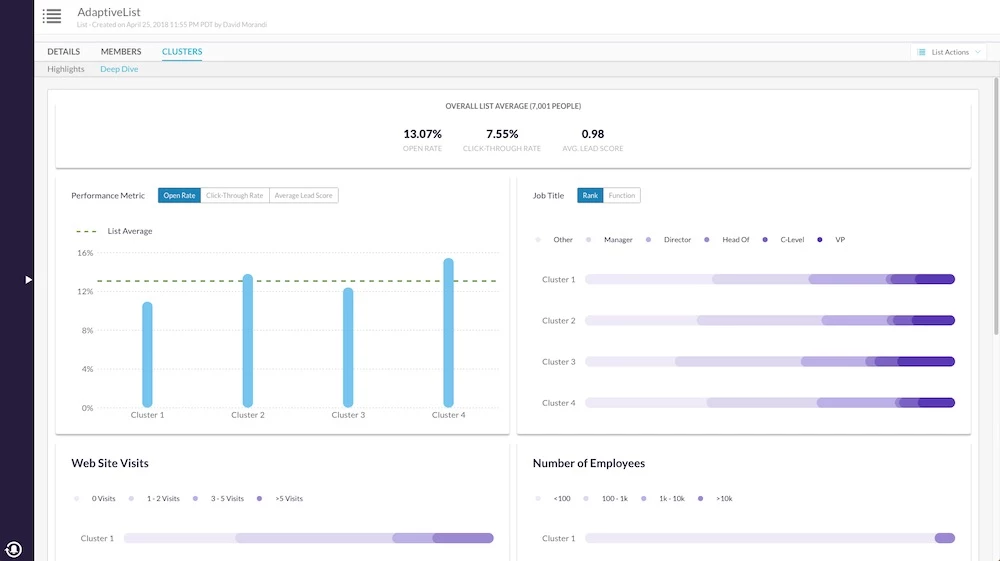Click the >5 Visits legend dot
This screenshot has height=561, width=1000.
pyautogui.click(x=260, y=499)
